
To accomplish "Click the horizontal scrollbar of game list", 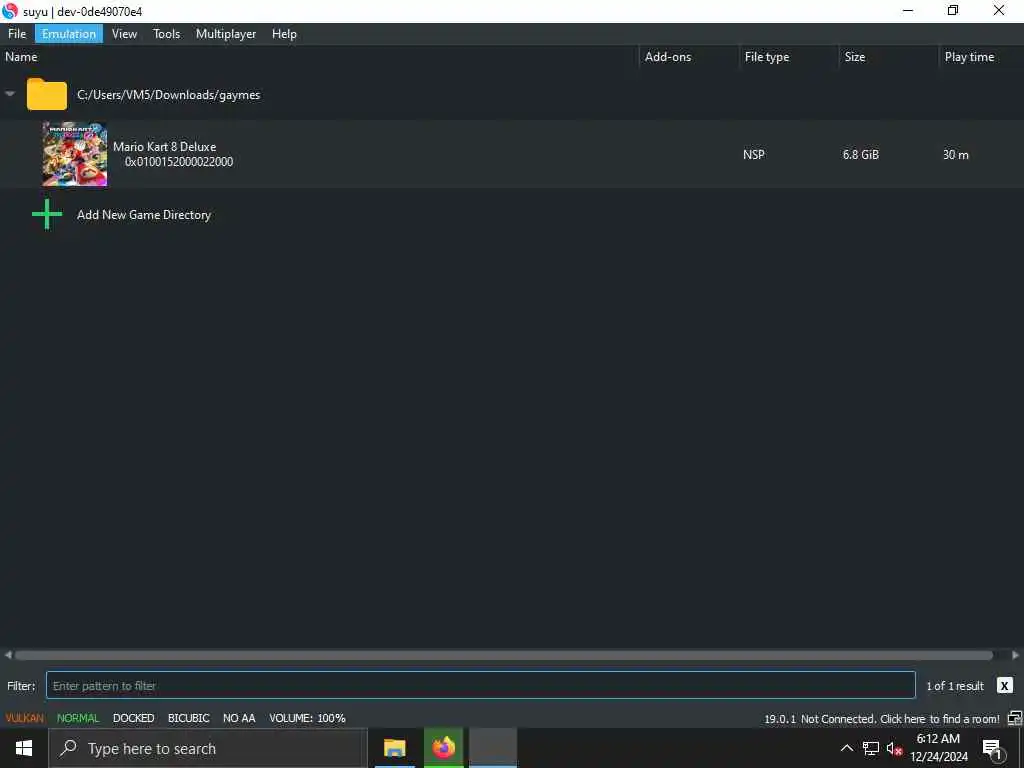I will click(504, 655).
